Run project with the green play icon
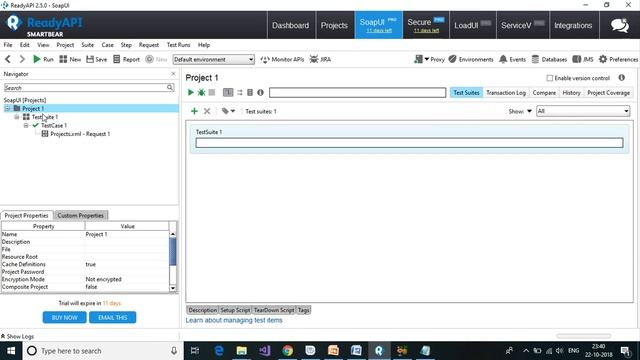The width and height of the screenshot is (640, 360). tap(191, 93)
